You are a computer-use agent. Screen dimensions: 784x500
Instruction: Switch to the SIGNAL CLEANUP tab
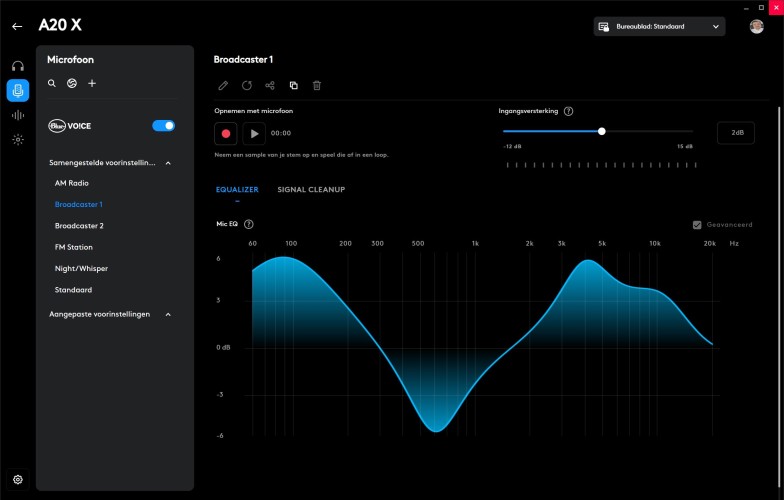coord(311,189)
